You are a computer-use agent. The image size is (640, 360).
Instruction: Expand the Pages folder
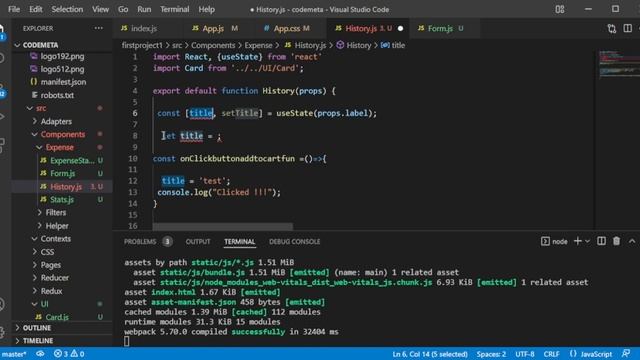35,265
